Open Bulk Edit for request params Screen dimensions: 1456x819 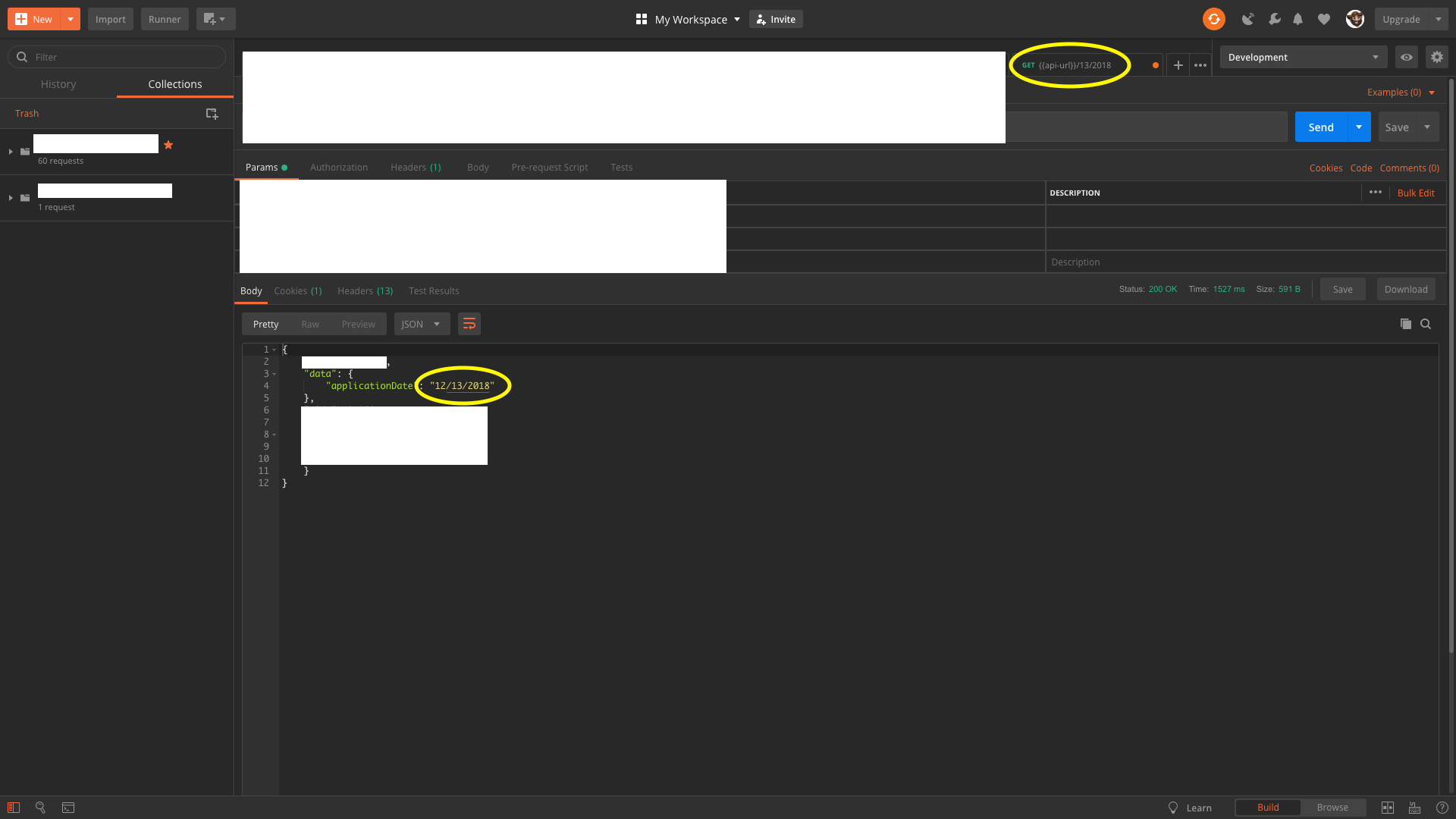(x=1416, y=193)
